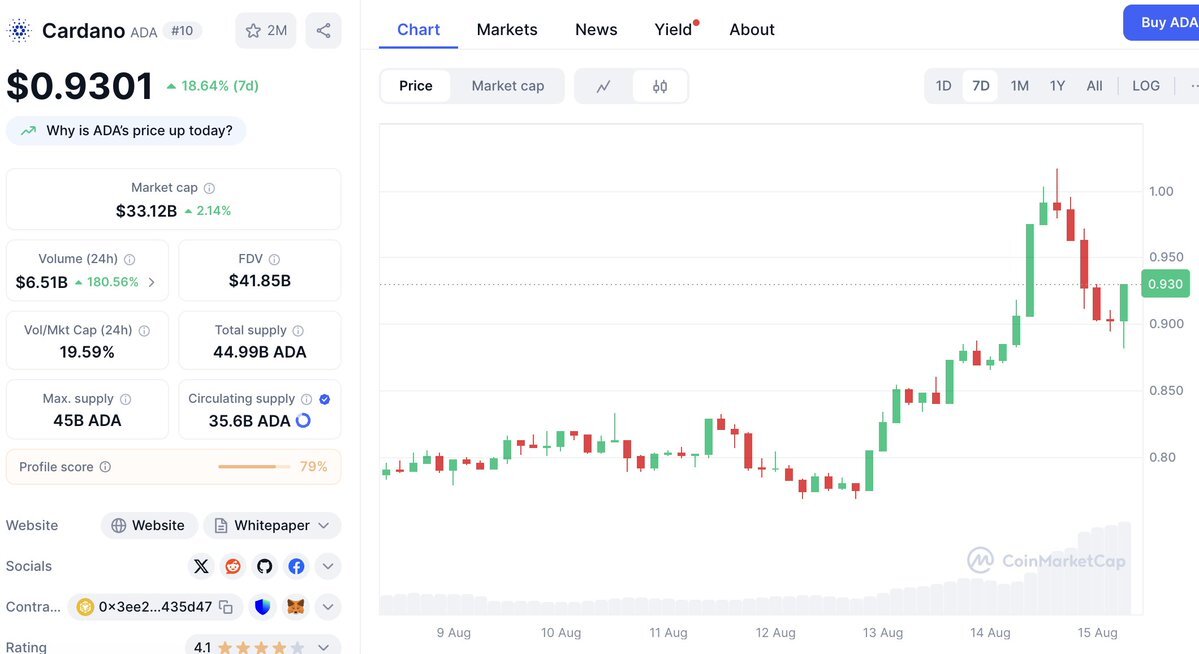This screenshot has height=654, width=1199.
Task: Click the 0x3ee2...435d47 contract address
Action: pyautogui.click(x=155, y=607)
